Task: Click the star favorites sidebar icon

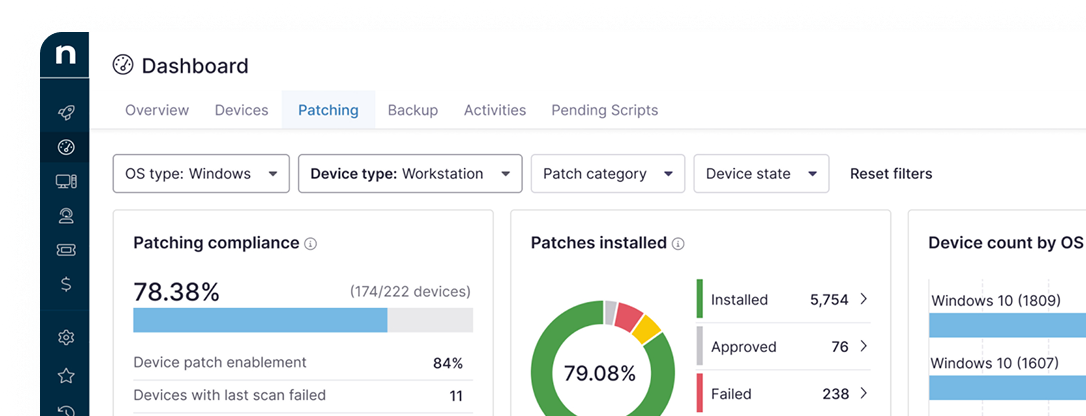Action: 66,376
